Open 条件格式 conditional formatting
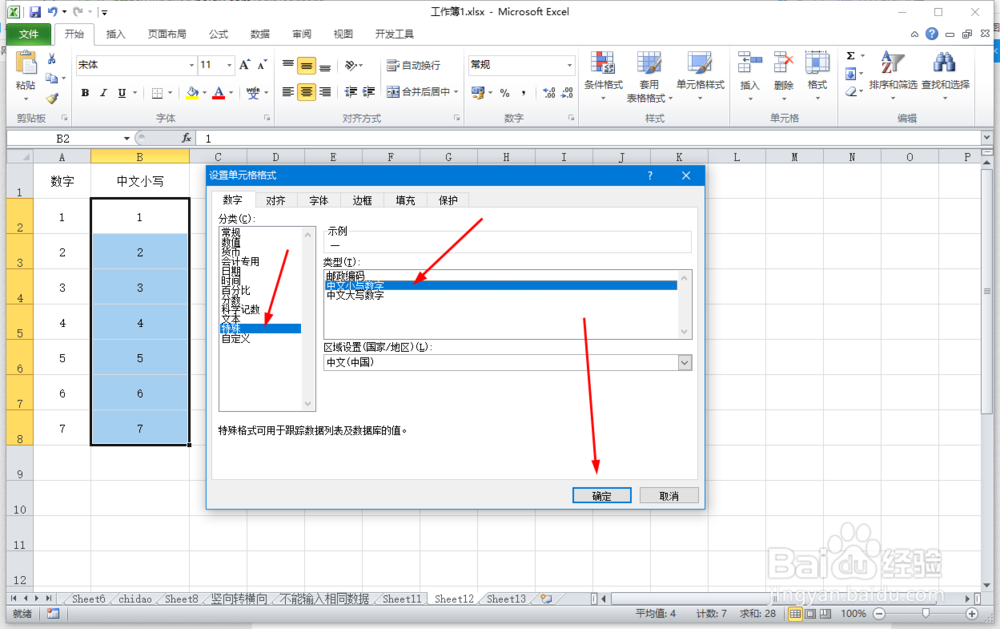This screenshot has width=1000, height=629. pos(603,75)
